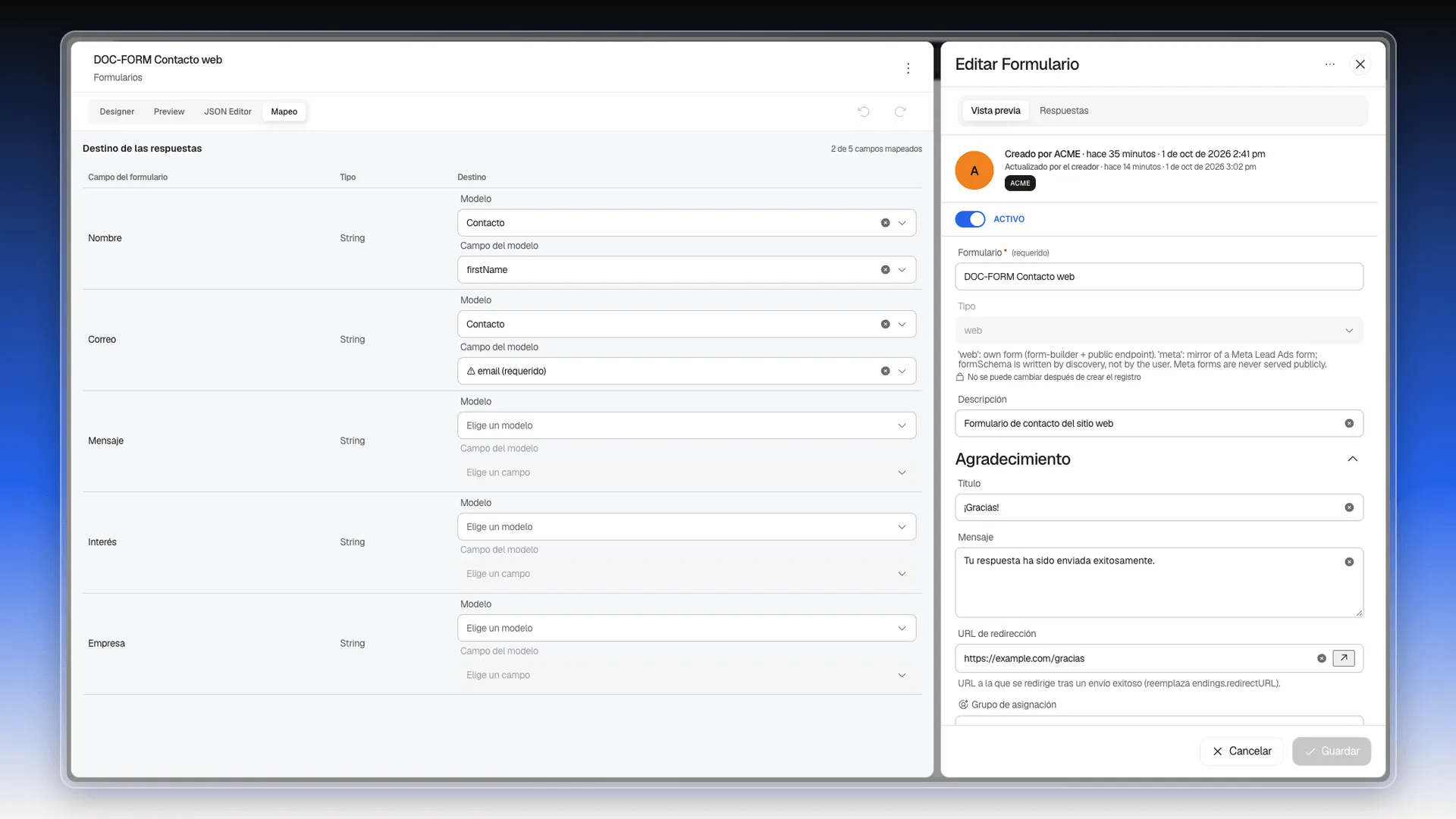
Task: Click the ACME badge under creator info
Action: click(1020, 184)
